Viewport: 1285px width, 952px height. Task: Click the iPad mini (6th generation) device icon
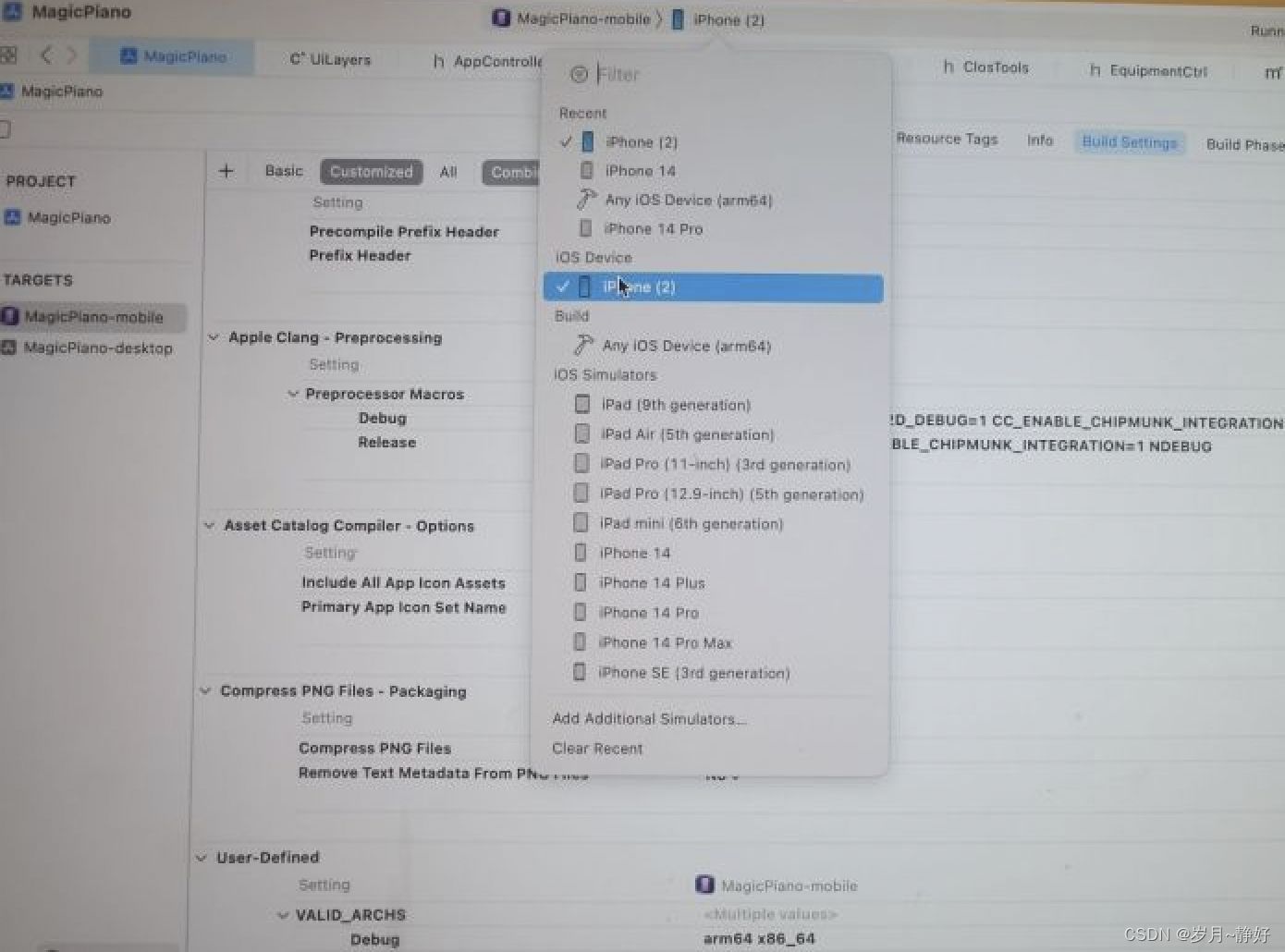click(x=581, y=522)
